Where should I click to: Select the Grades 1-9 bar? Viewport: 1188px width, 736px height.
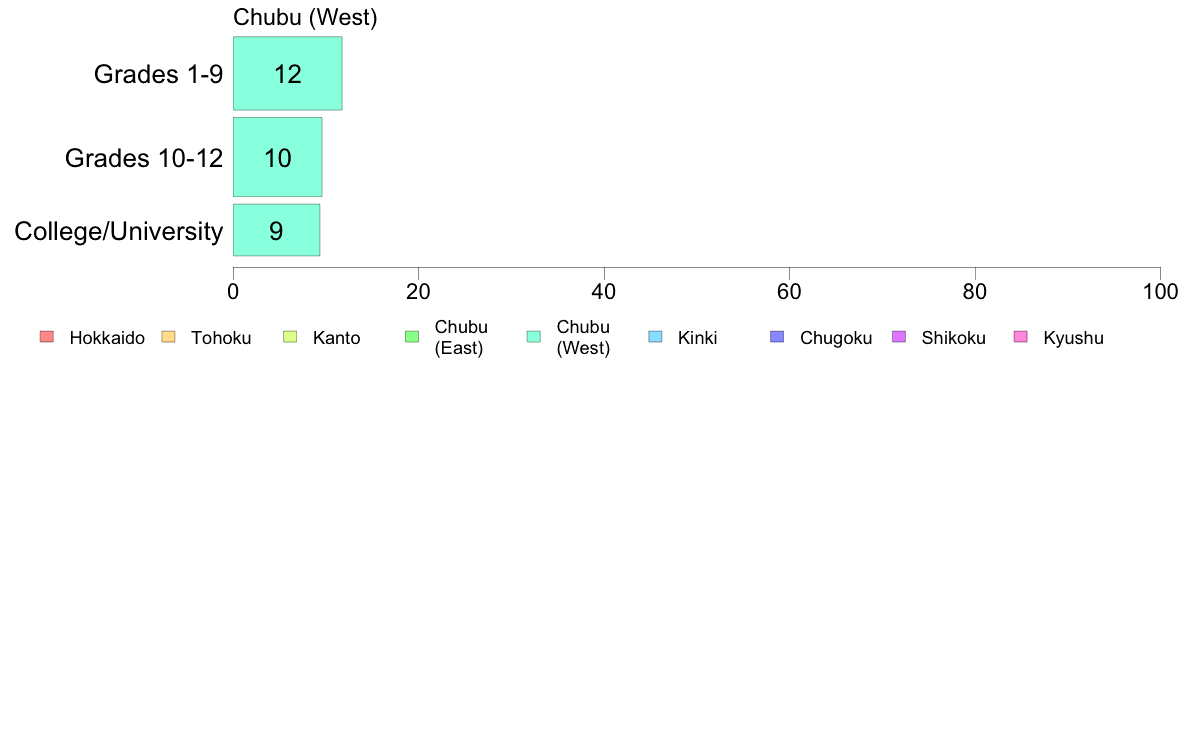point(288,74)
